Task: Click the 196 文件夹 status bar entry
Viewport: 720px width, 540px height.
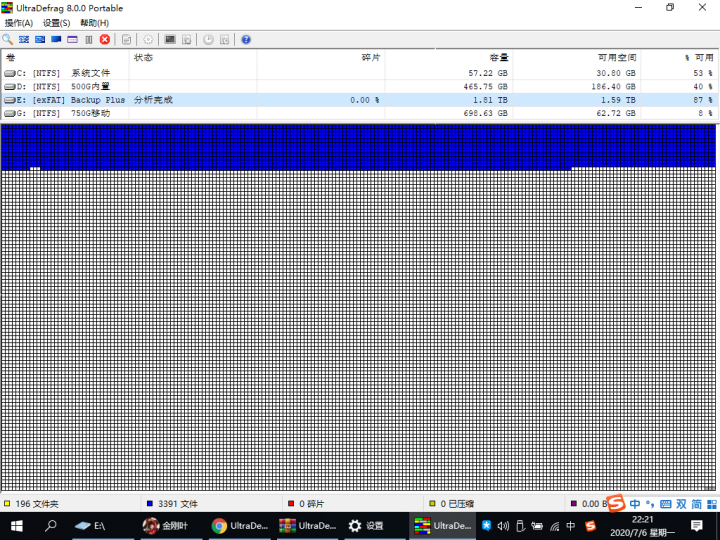Action: click(x=37, y=504)
